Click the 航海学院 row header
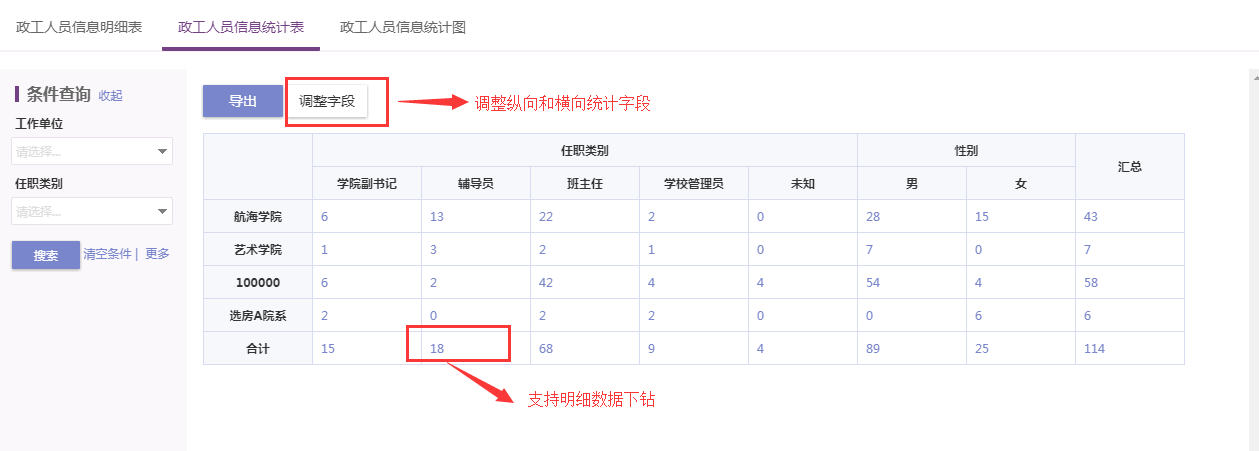Image resolution: width=1259 pixels, height=451 pixels. pos(258,217)
